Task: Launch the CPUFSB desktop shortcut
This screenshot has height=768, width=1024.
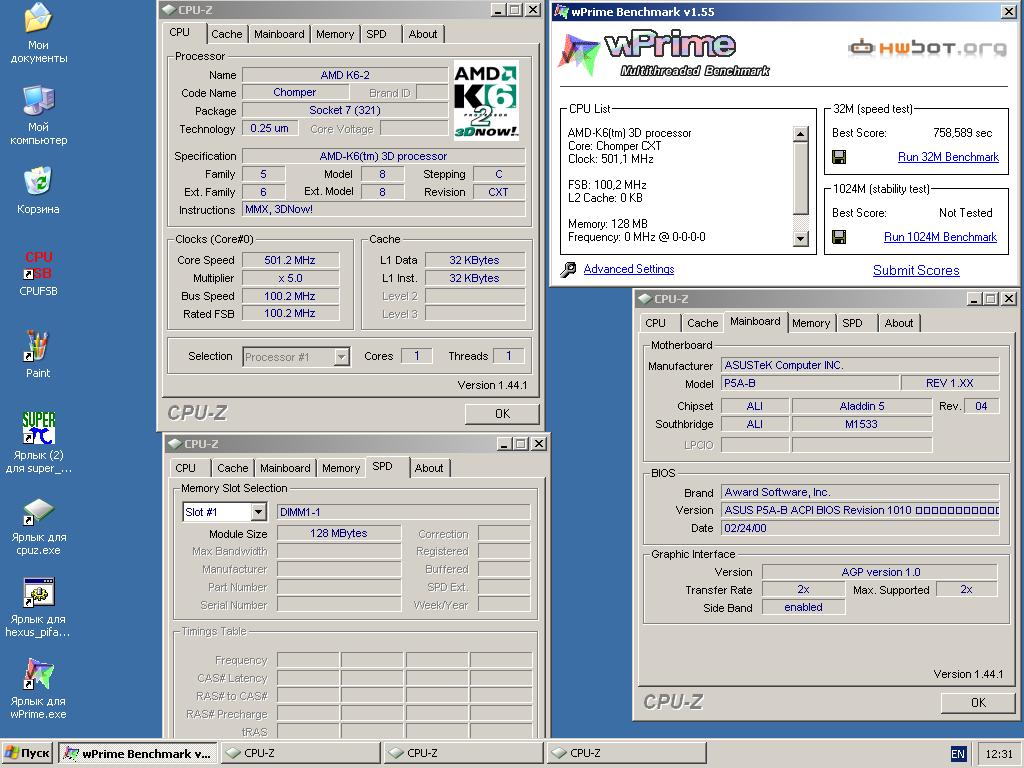Action: [38, 264]
